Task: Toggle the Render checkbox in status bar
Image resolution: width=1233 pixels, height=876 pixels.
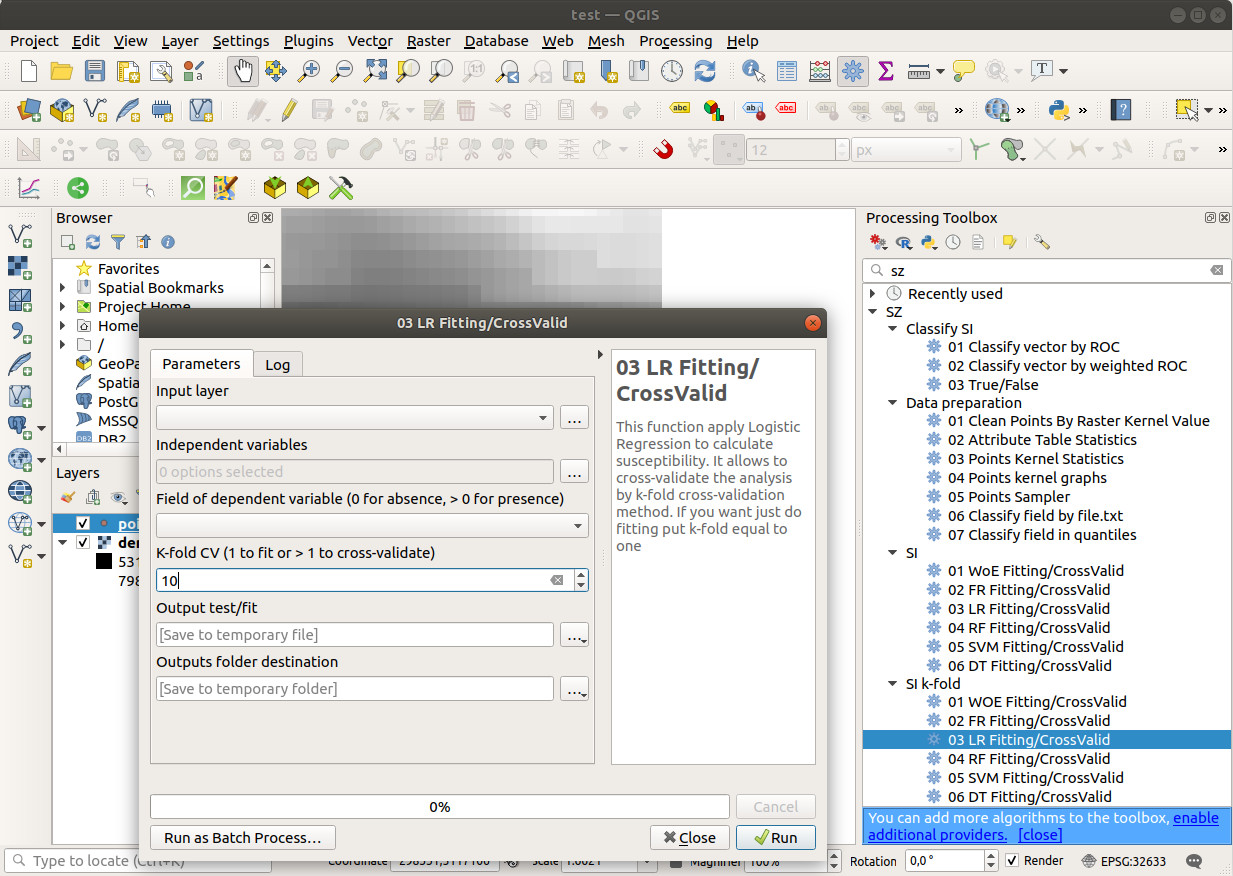Action: point(1012,861)
